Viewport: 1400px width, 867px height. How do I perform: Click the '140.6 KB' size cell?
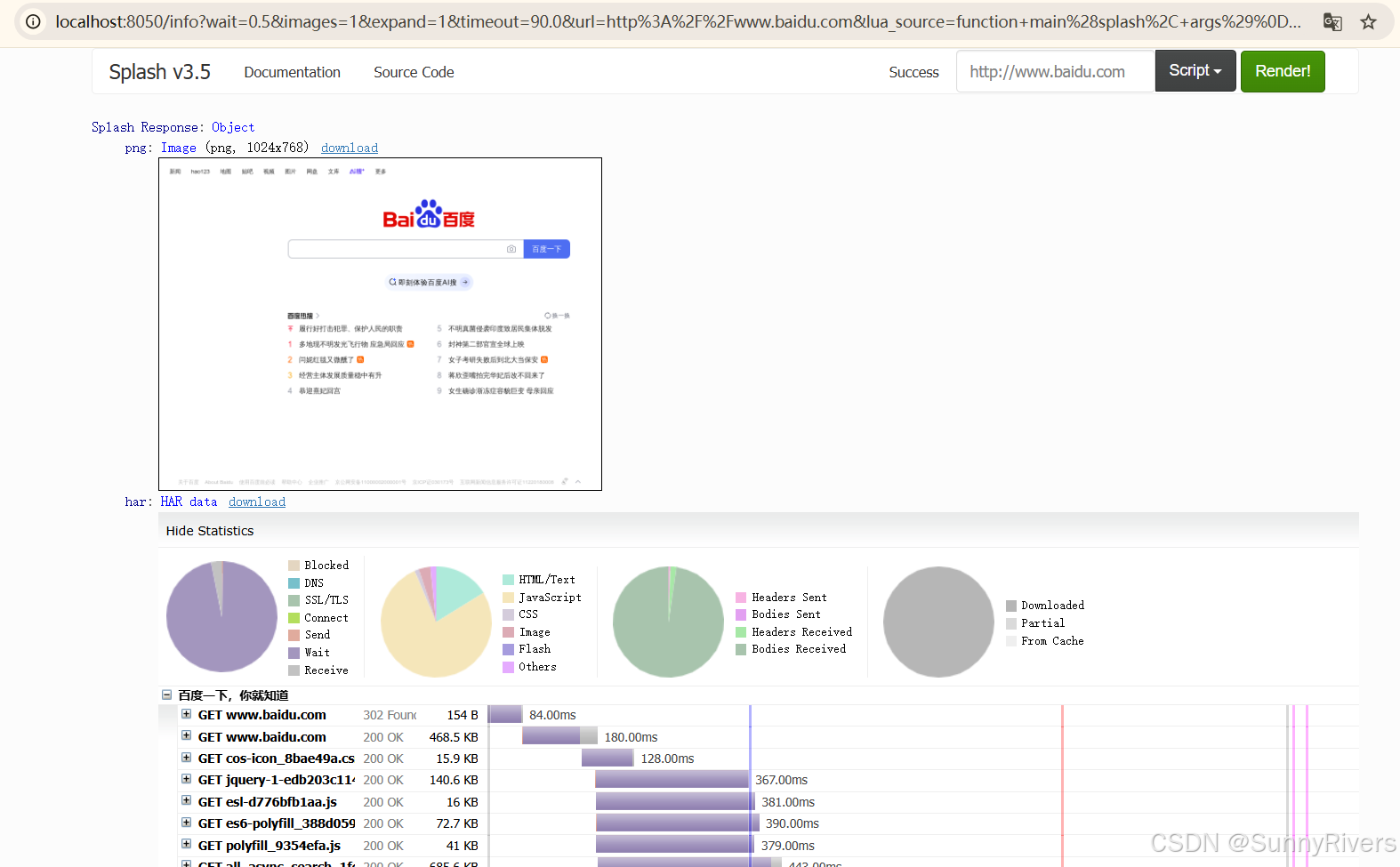coord(454,780)
